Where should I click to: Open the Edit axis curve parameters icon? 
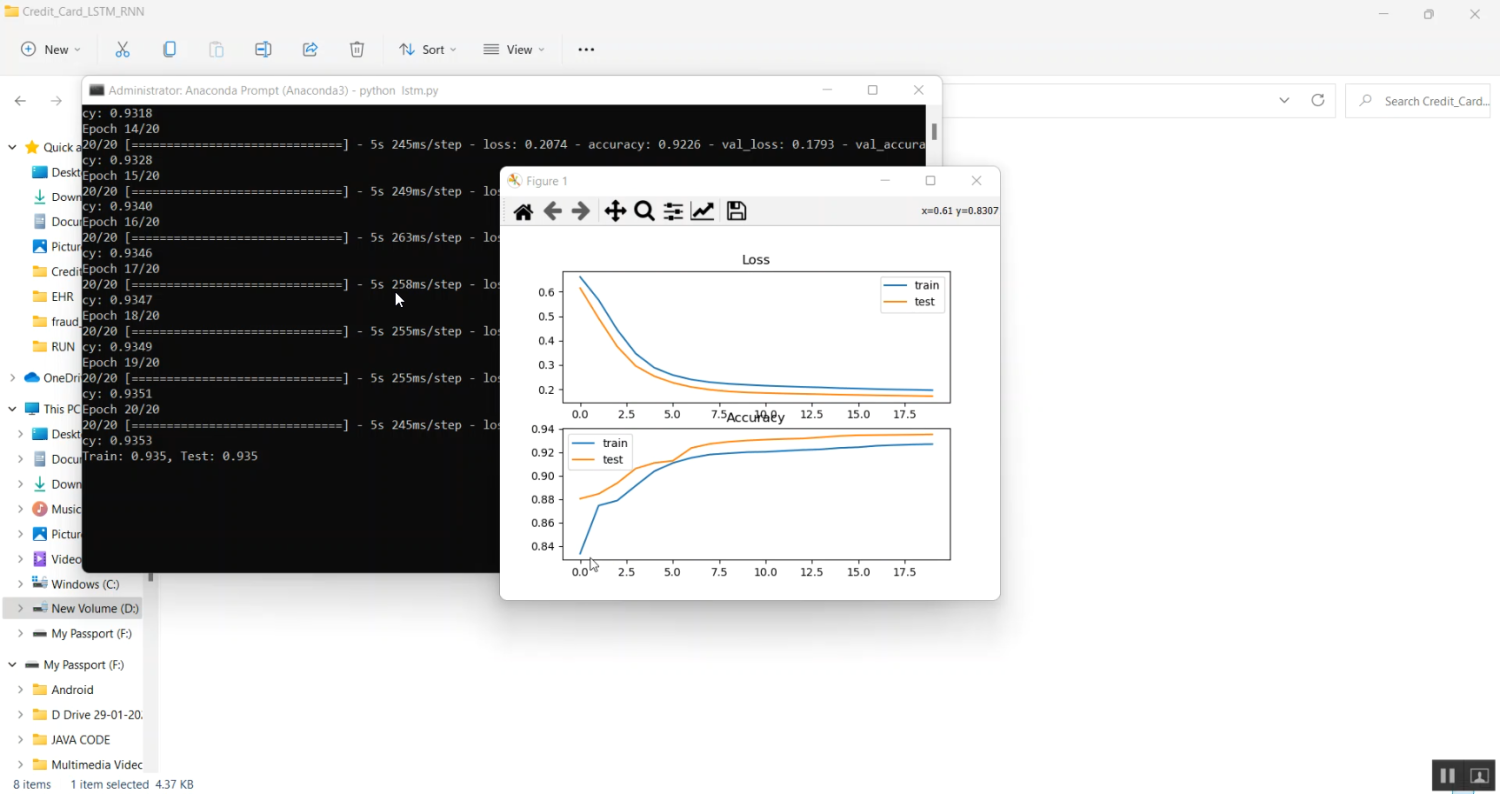coord(702,211)
